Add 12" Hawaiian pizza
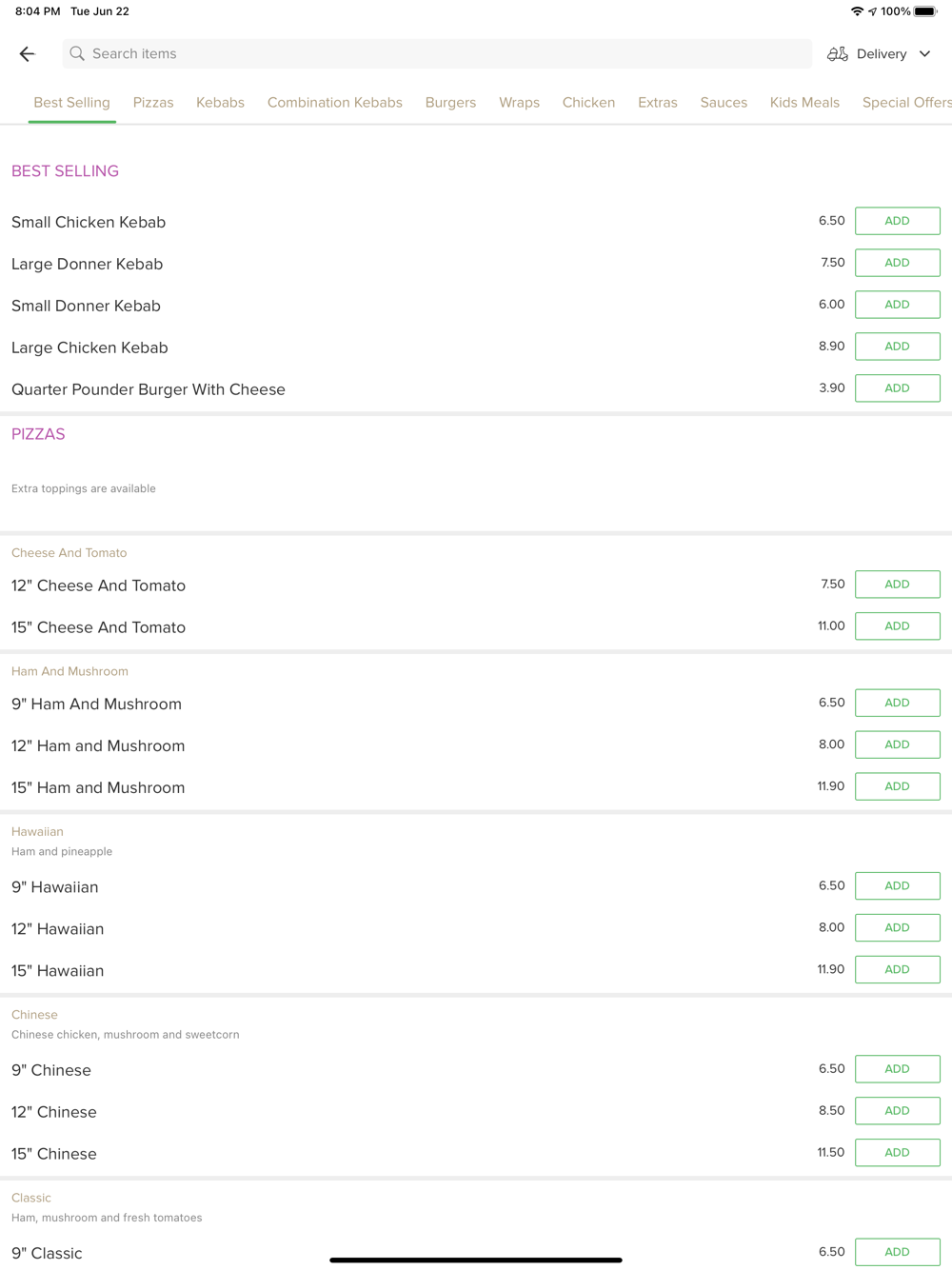Viewport: 952px width, 1270px height. [898, 927]
